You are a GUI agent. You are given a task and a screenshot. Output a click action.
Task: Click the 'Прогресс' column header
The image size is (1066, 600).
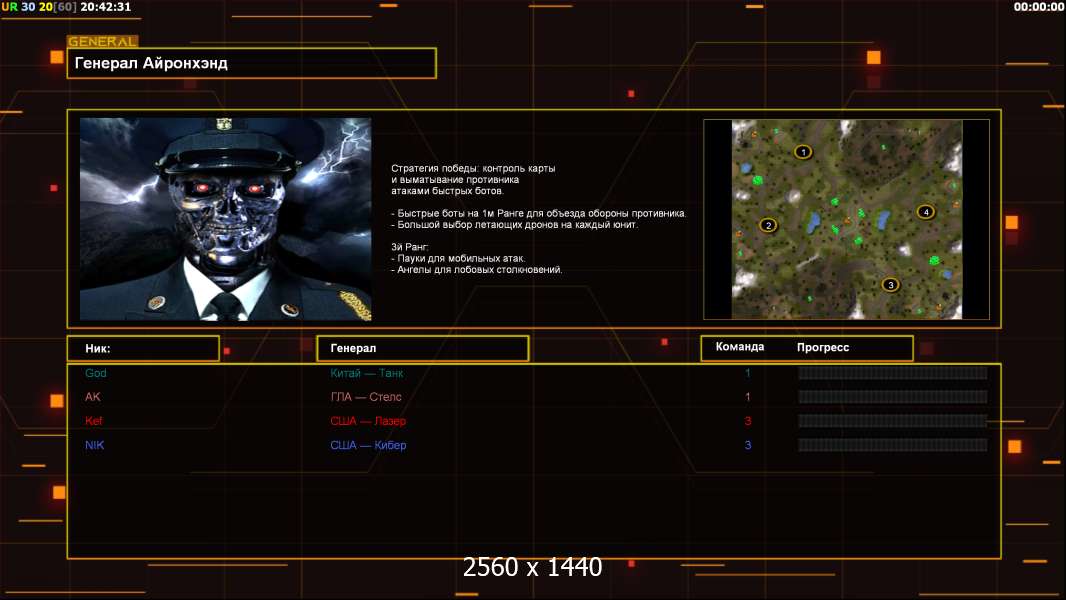pyautogui.click(x=823, y=347)
